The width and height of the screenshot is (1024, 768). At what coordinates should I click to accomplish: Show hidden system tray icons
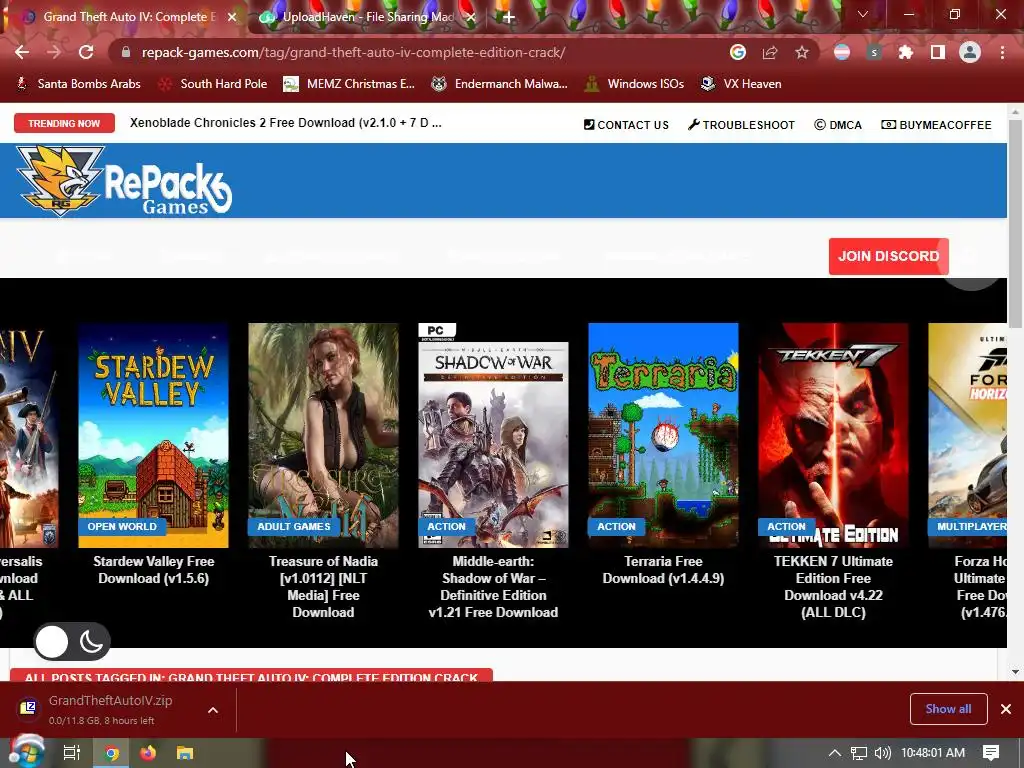(835, 753)
